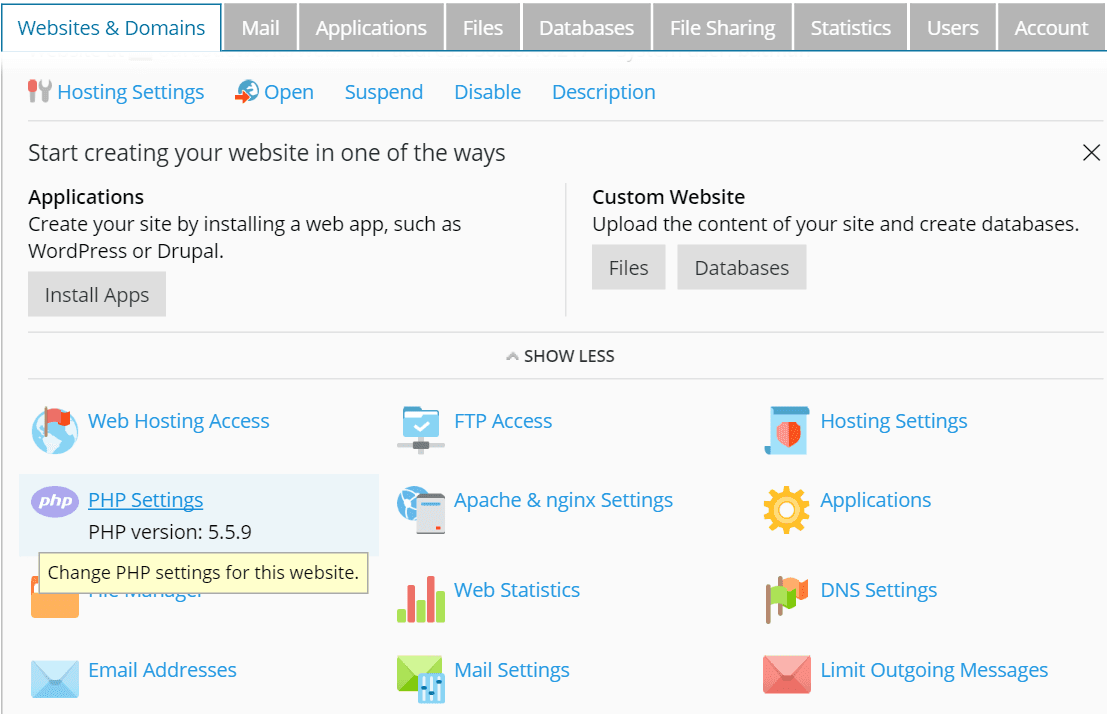Open the PHP Settings link
The width and height of the screenshot is (1107, 714).
pos(145,500)
